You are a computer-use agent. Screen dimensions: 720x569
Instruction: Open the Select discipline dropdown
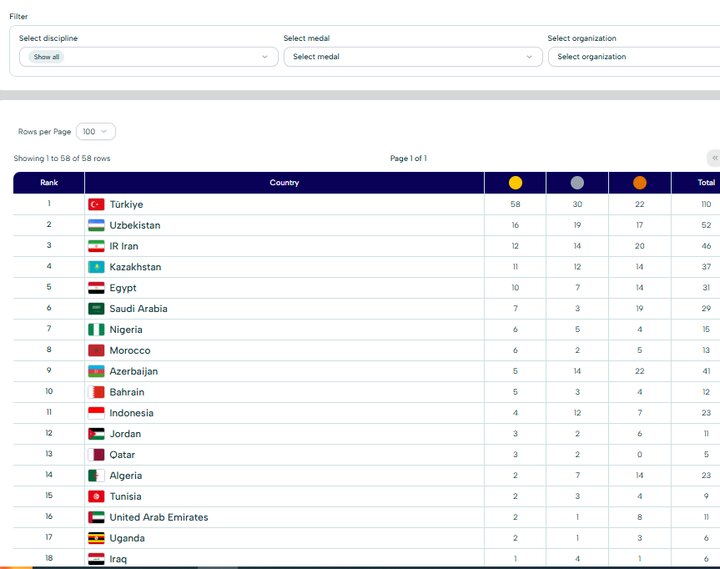(x=148, y=57)
